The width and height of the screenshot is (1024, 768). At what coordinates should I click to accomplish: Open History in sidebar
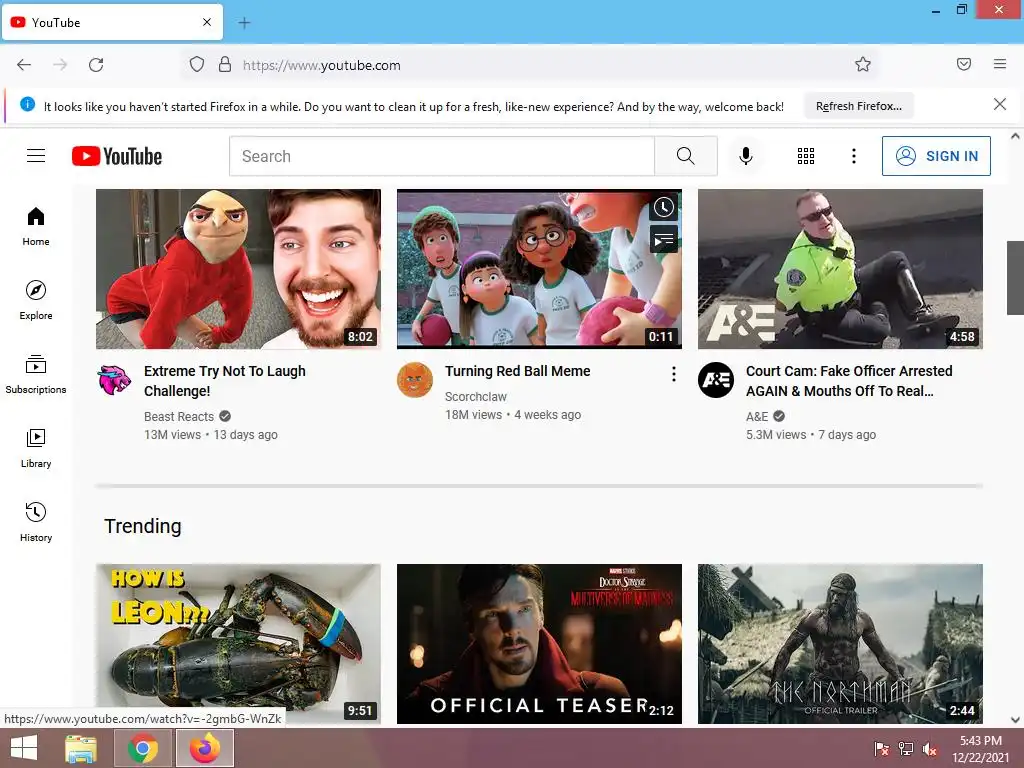click(36, 522)
